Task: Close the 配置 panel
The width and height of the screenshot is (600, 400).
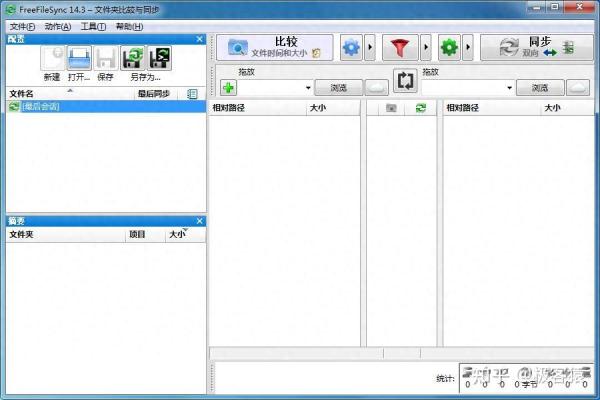Action: [x=199, y=39]
